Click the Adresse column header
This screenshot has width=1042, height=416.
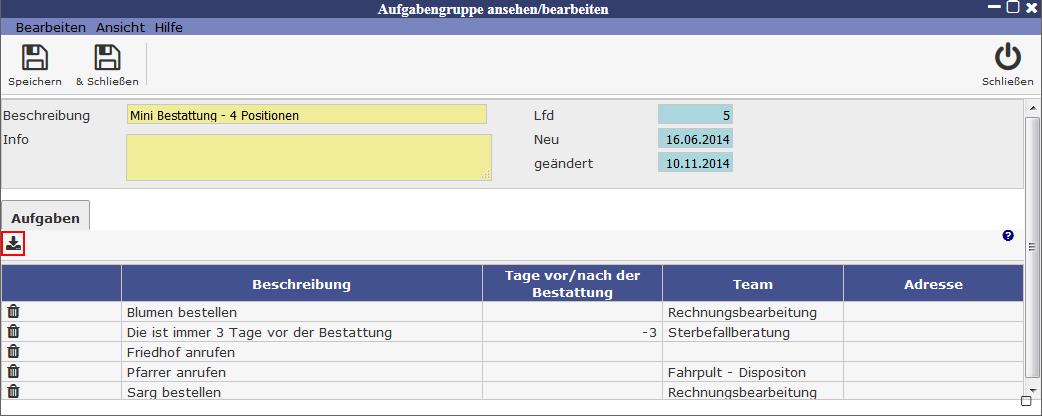click(x=932, y=284)
